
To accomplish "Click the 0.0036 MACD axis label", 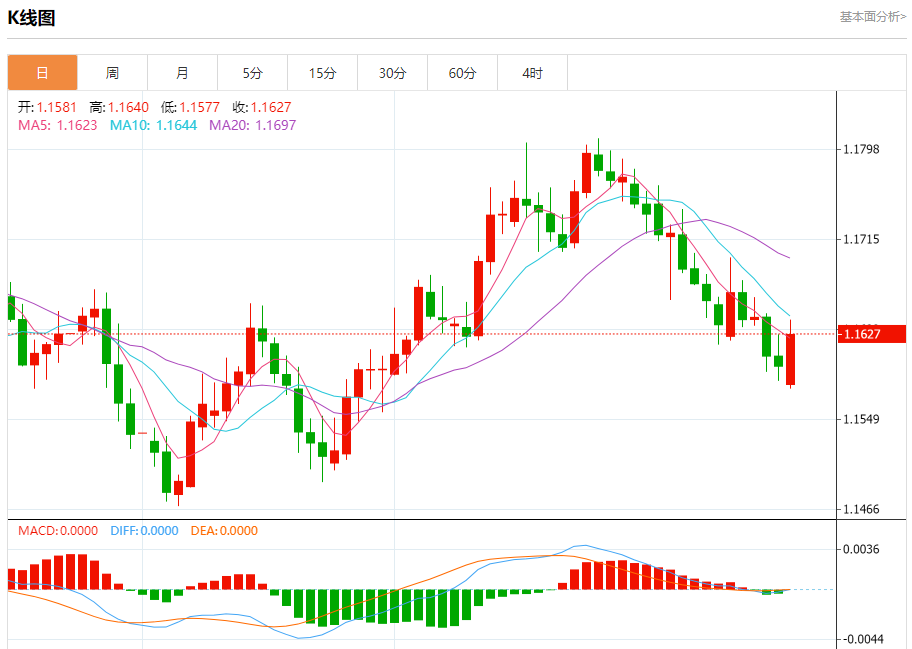I will click(861, 549).
